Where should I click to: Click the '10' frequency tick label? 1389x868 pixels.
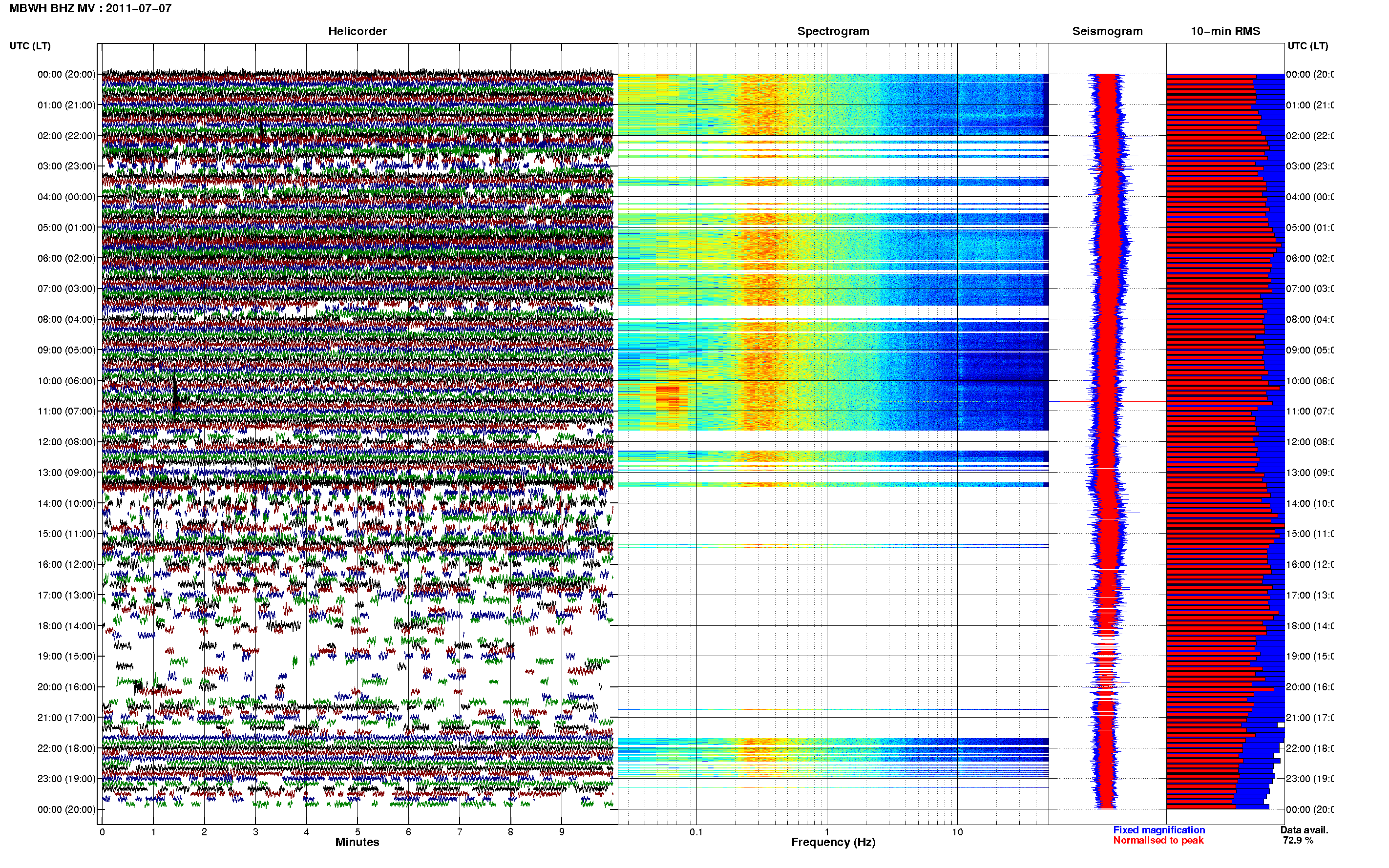(957, 832)
